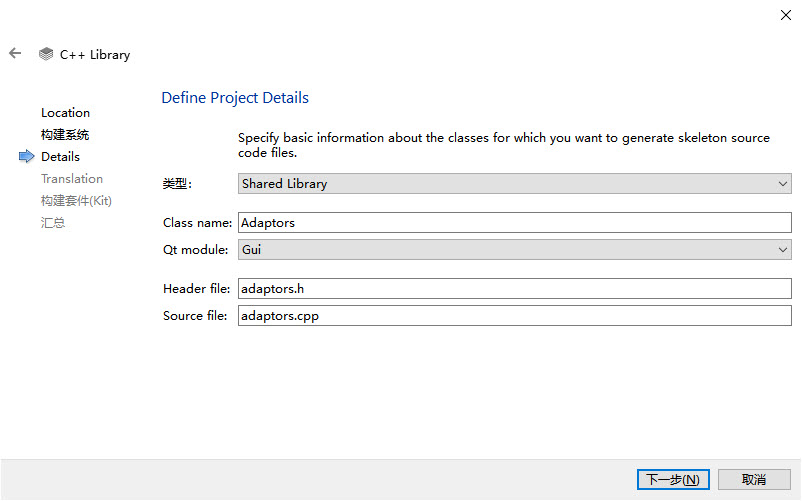Image resolution: width=802 pixels, height=501 pixels.
Task: Select the 汇总 summary step
Action: pos(53,223)
